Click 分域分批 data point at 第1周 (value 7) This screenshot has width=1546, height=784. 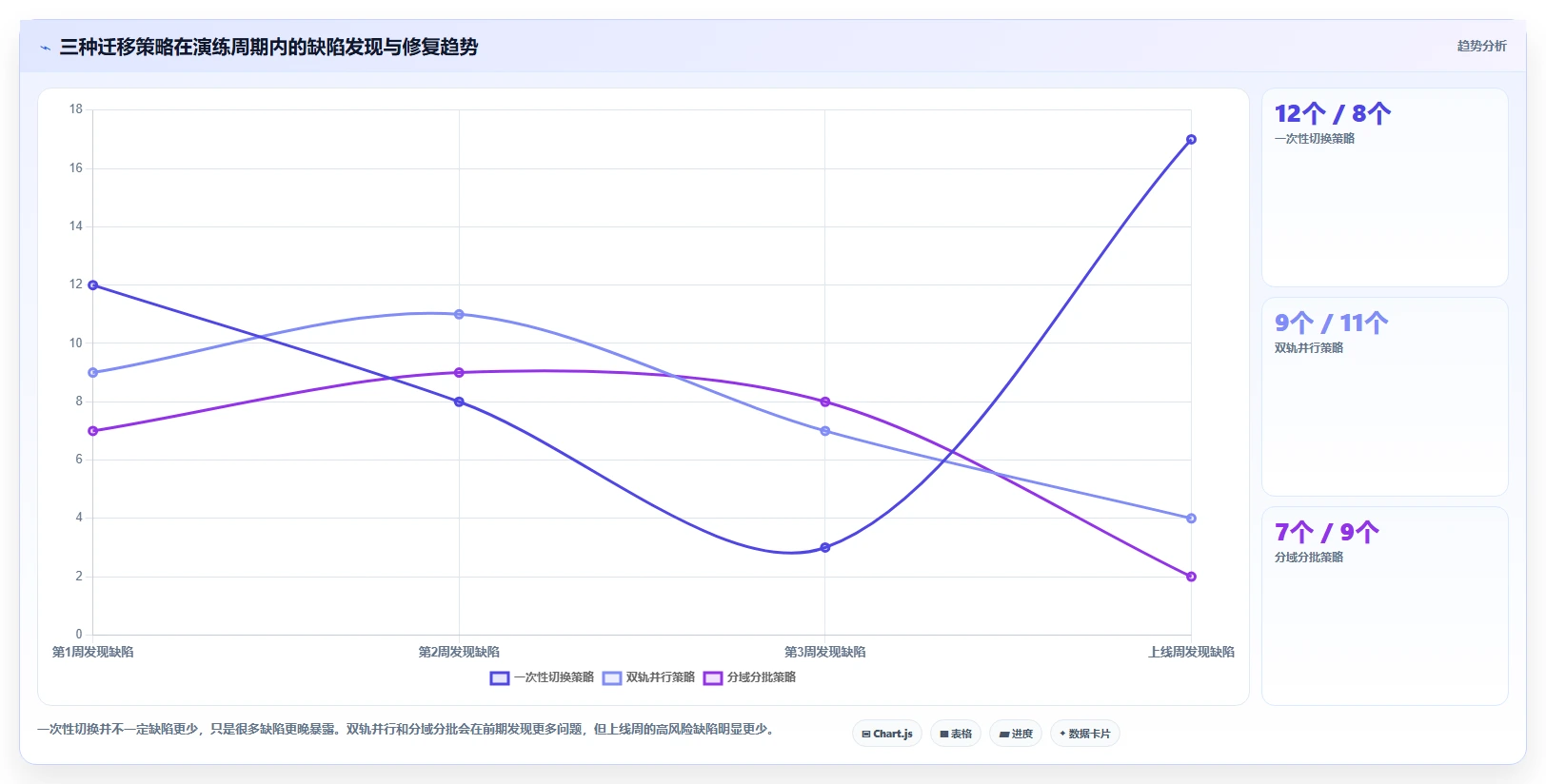(x=92, y=431)
